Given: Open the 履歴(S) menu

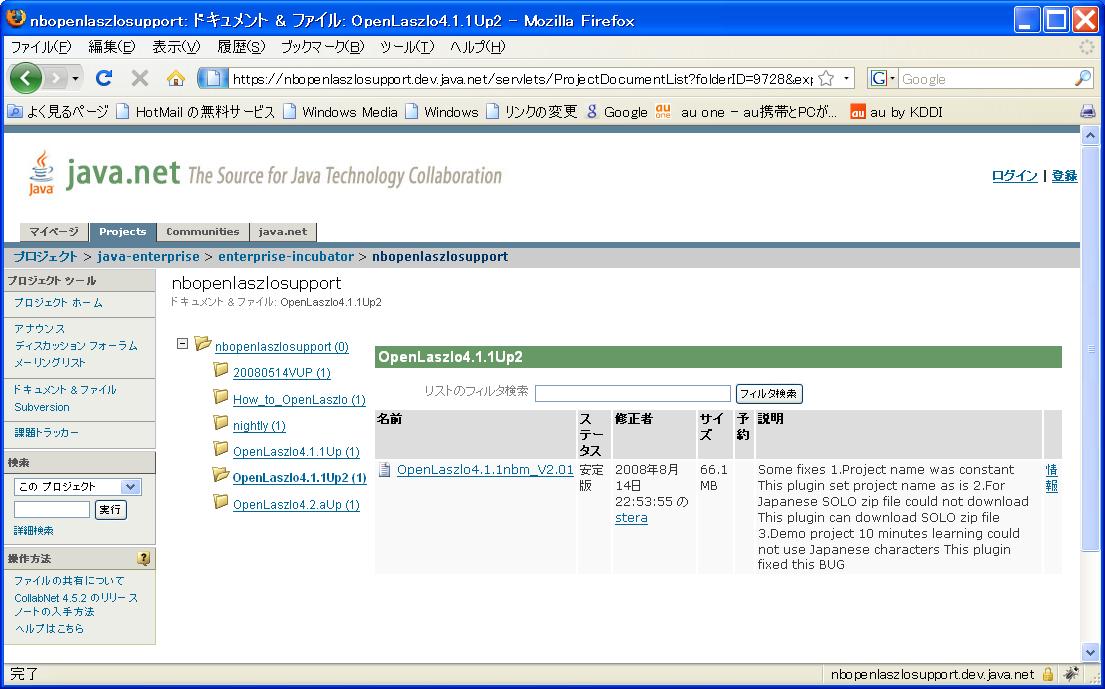Looking at the screenshot, I should (241, 47).
